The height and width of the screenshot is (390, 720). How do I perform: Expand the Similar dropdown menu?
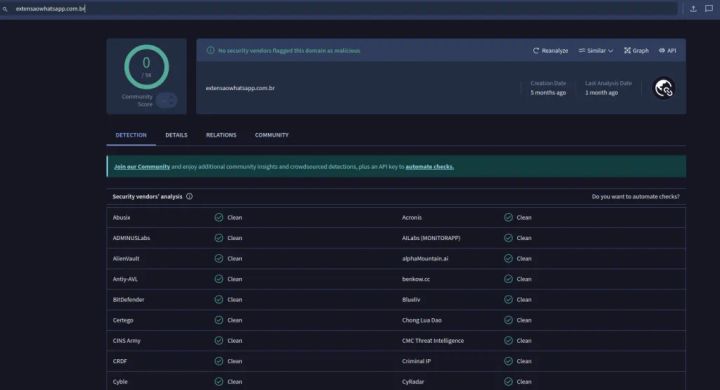596,51
